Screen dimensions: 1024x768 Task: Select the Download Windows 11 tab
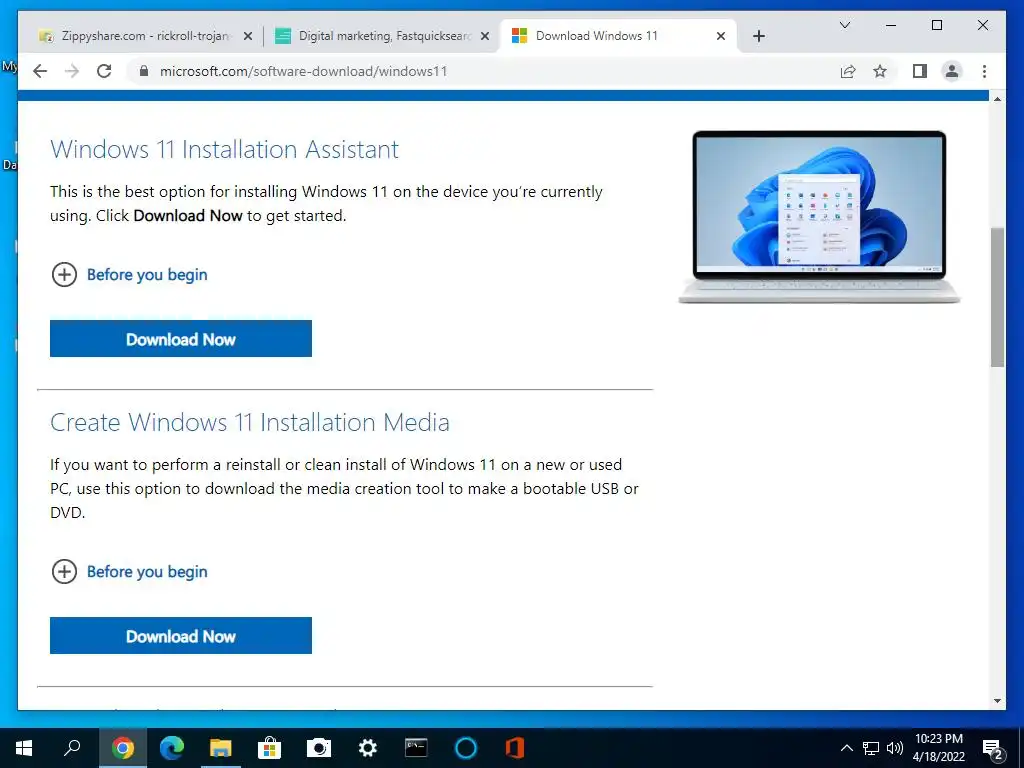(618, 36)
